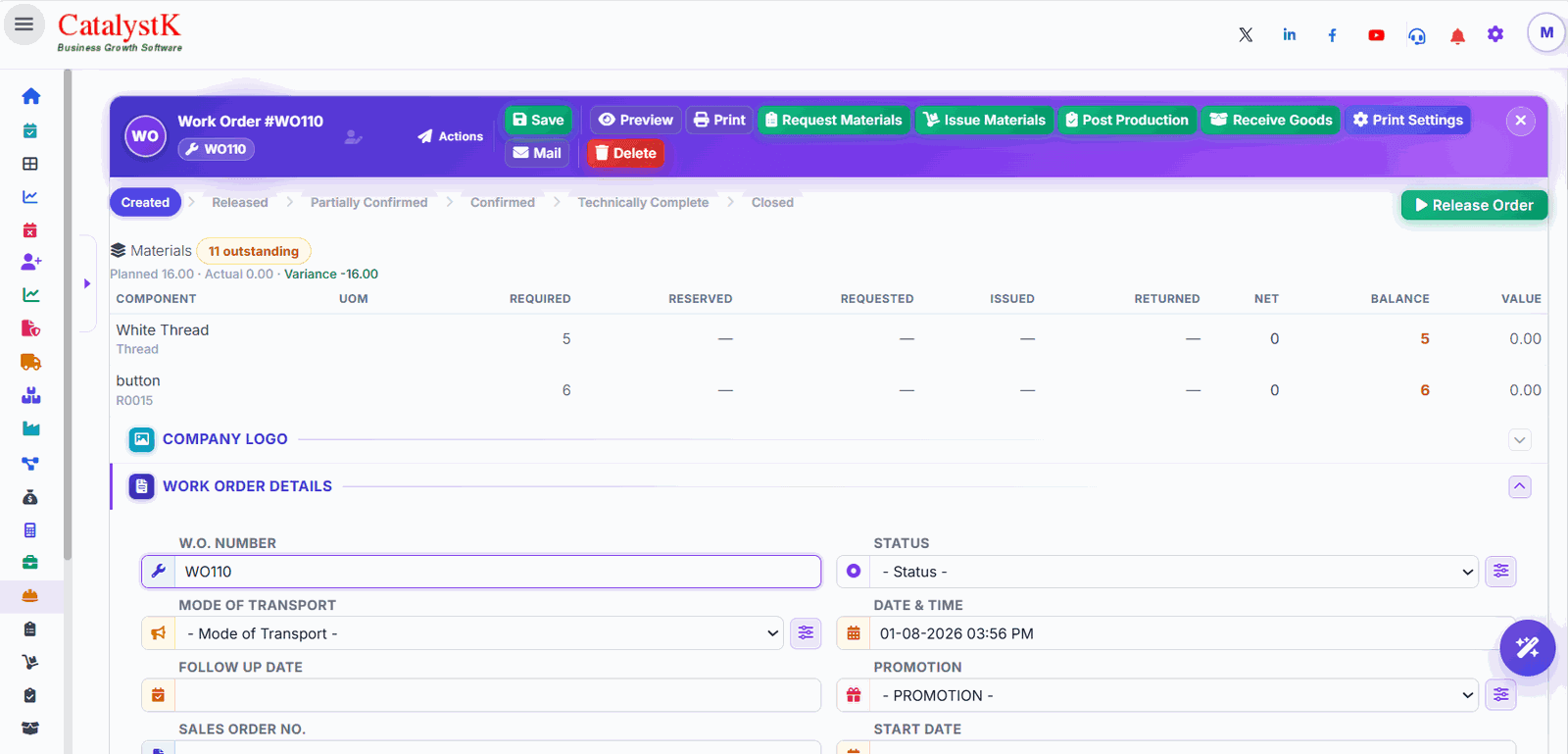Save the work order

coord(538,120)
